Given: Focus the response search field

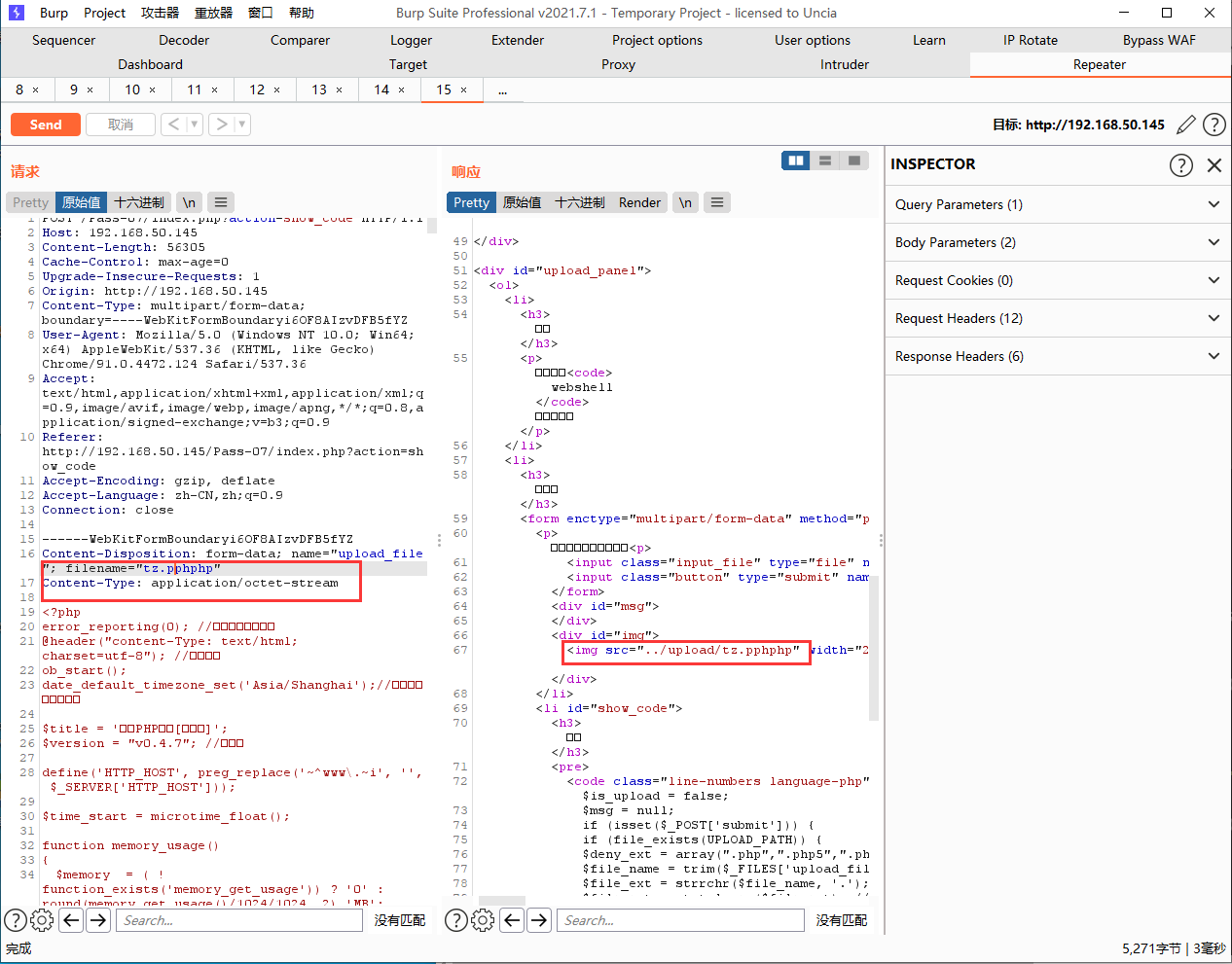Looking at the screenshot, I should coord(680,920).
